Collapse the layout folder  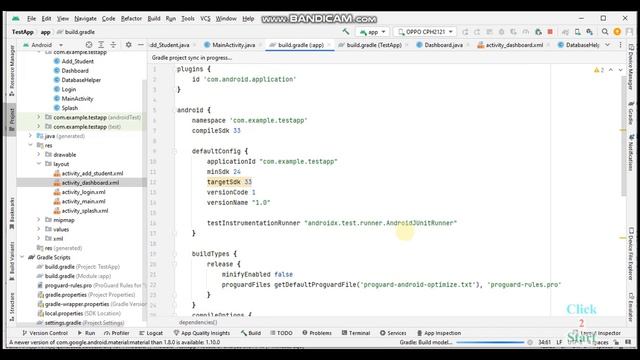click(39, 164)
